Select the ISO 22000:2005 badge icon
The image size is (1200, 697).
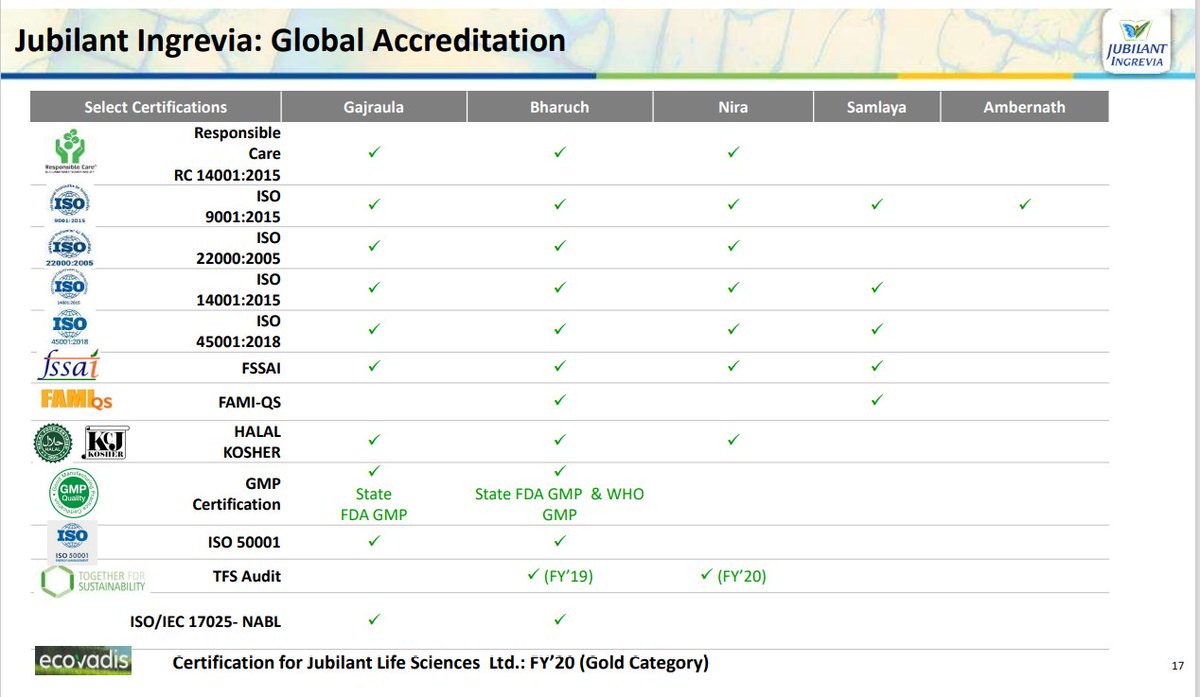(x=68, y=248)
